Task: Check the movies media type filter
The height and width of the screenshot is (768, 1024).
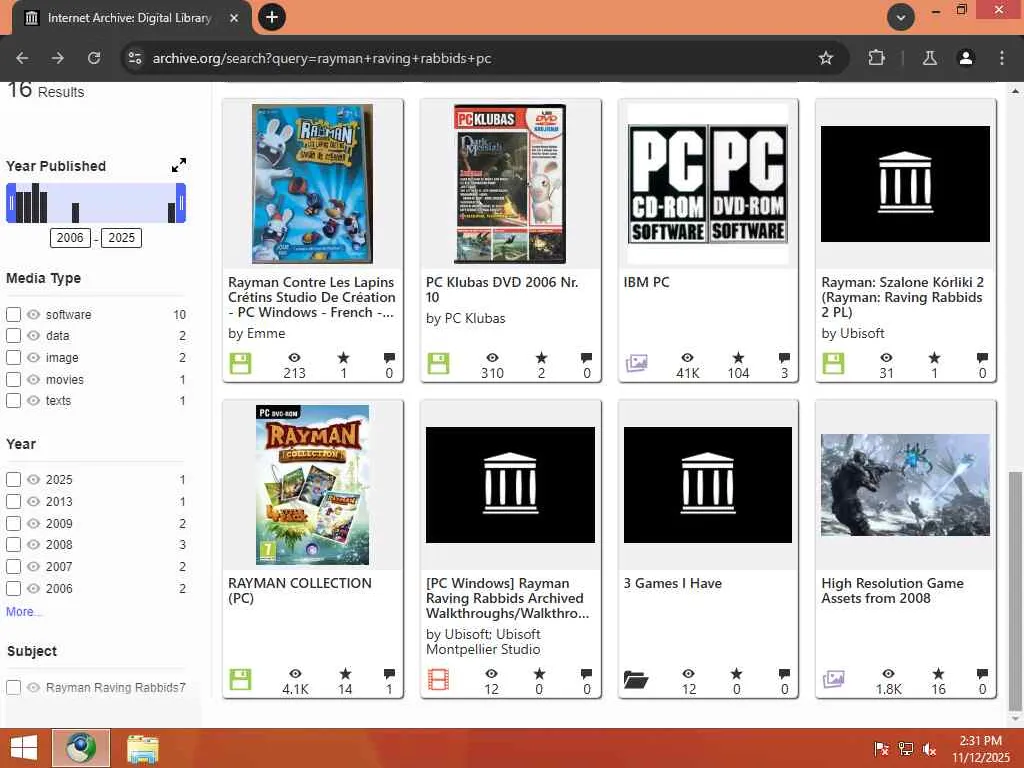Action: pyautogui.click(x=13, y=379)
